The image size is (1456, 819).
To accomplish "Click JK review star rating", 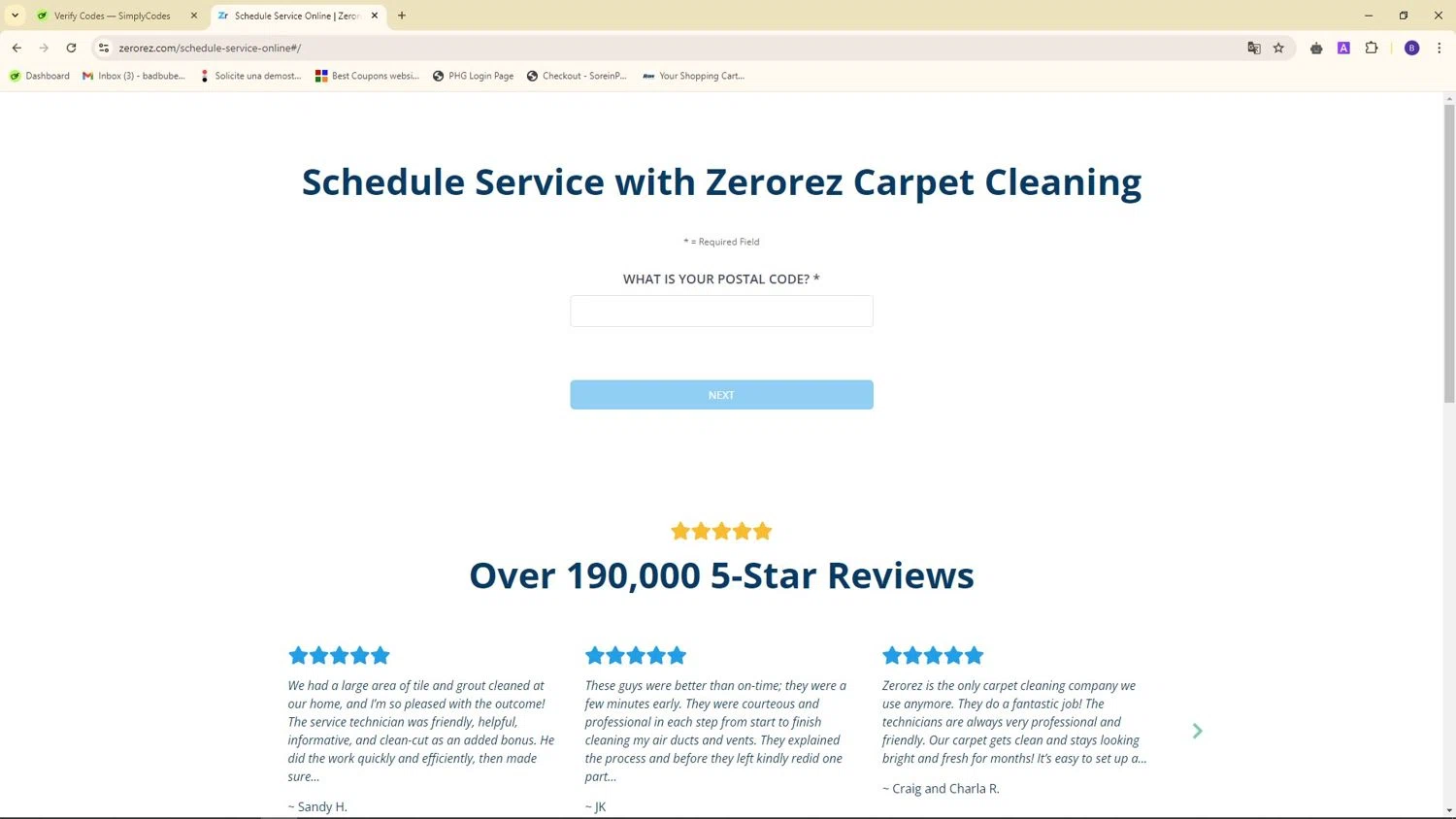I will 636,655.
